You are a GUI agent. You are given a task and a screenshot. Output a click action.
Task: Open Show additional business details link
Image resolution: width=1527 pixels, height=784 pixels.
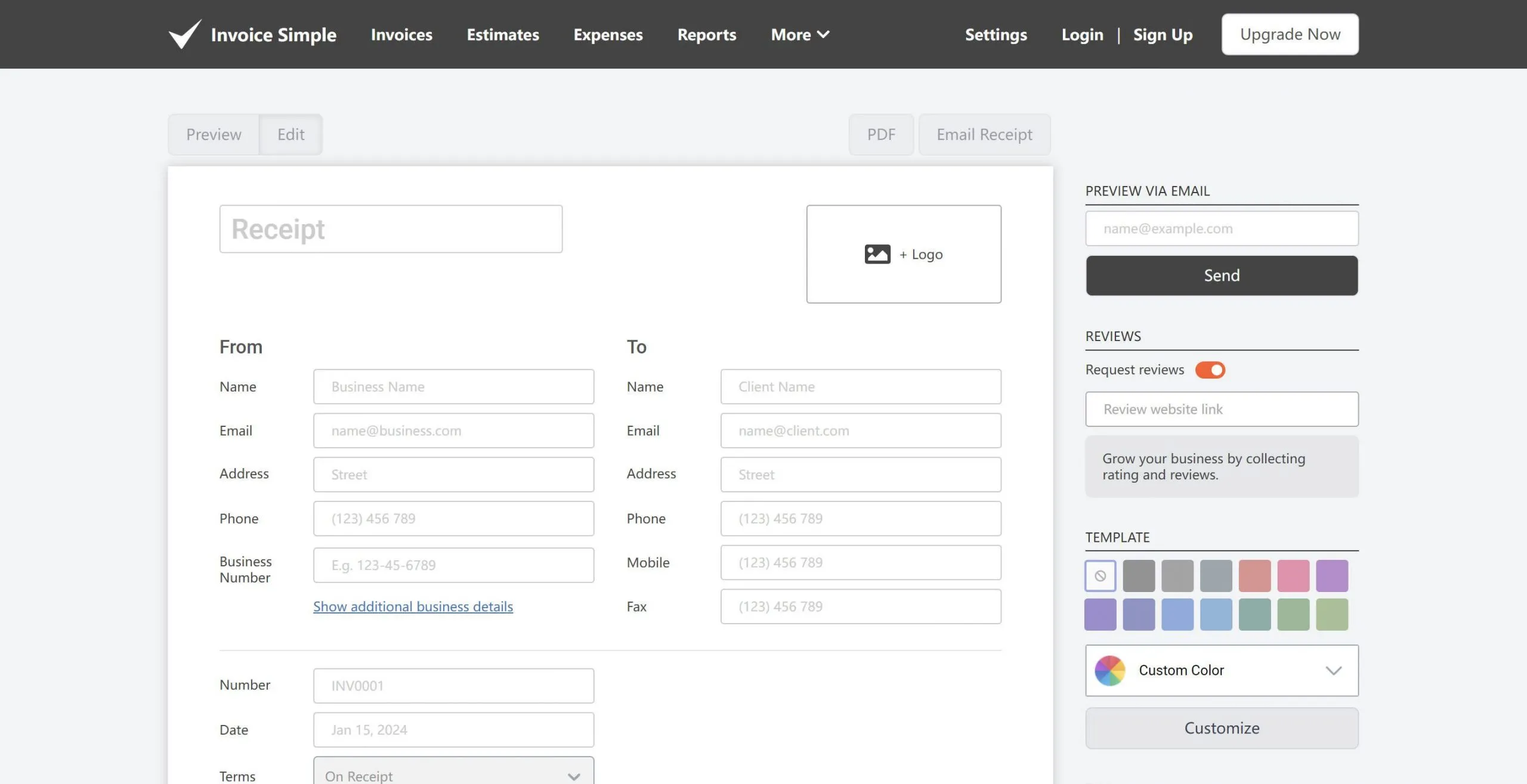tap(412, 606)
